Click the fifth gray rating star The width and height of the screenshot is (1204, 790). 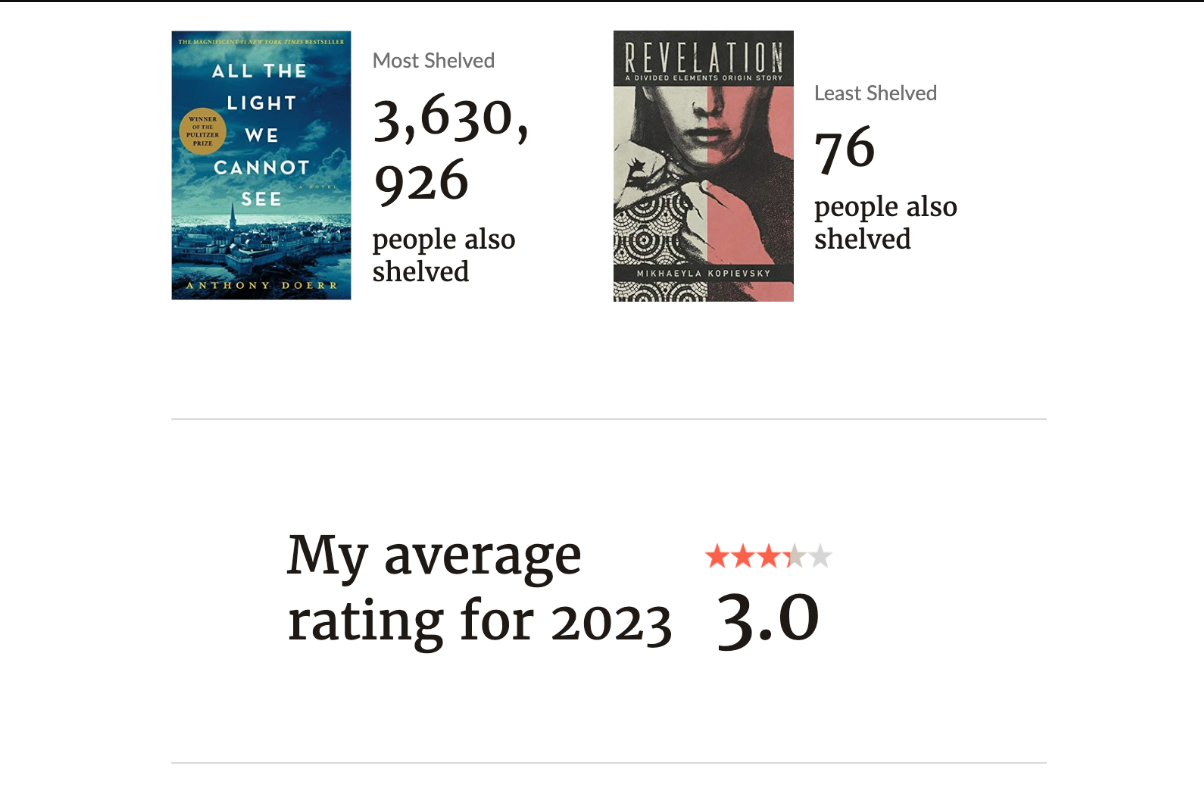[x=820, y=557]
